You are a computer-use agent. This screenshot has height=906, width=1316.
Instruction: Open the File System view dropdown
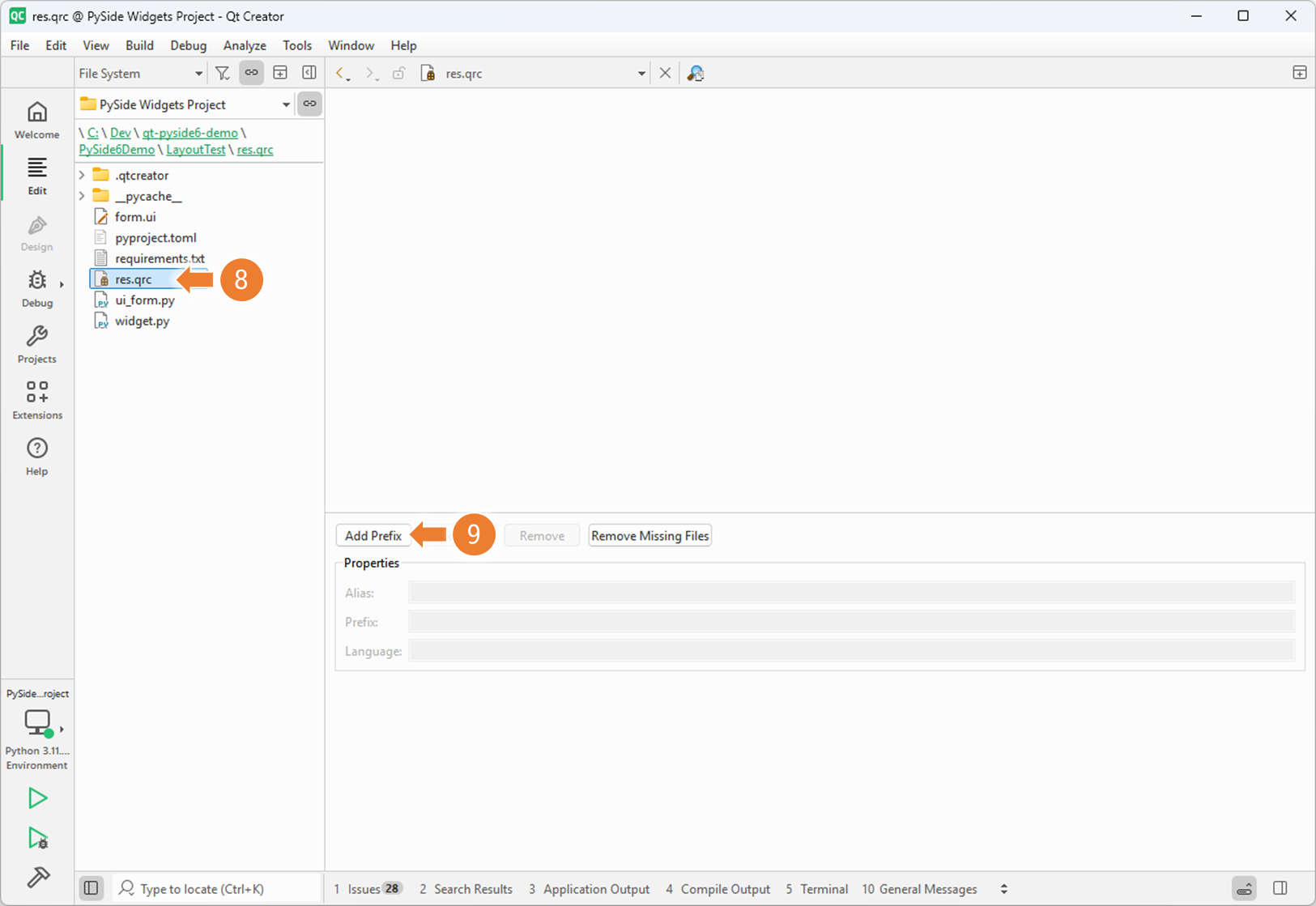pyautogui.click(x=140, y=73)
